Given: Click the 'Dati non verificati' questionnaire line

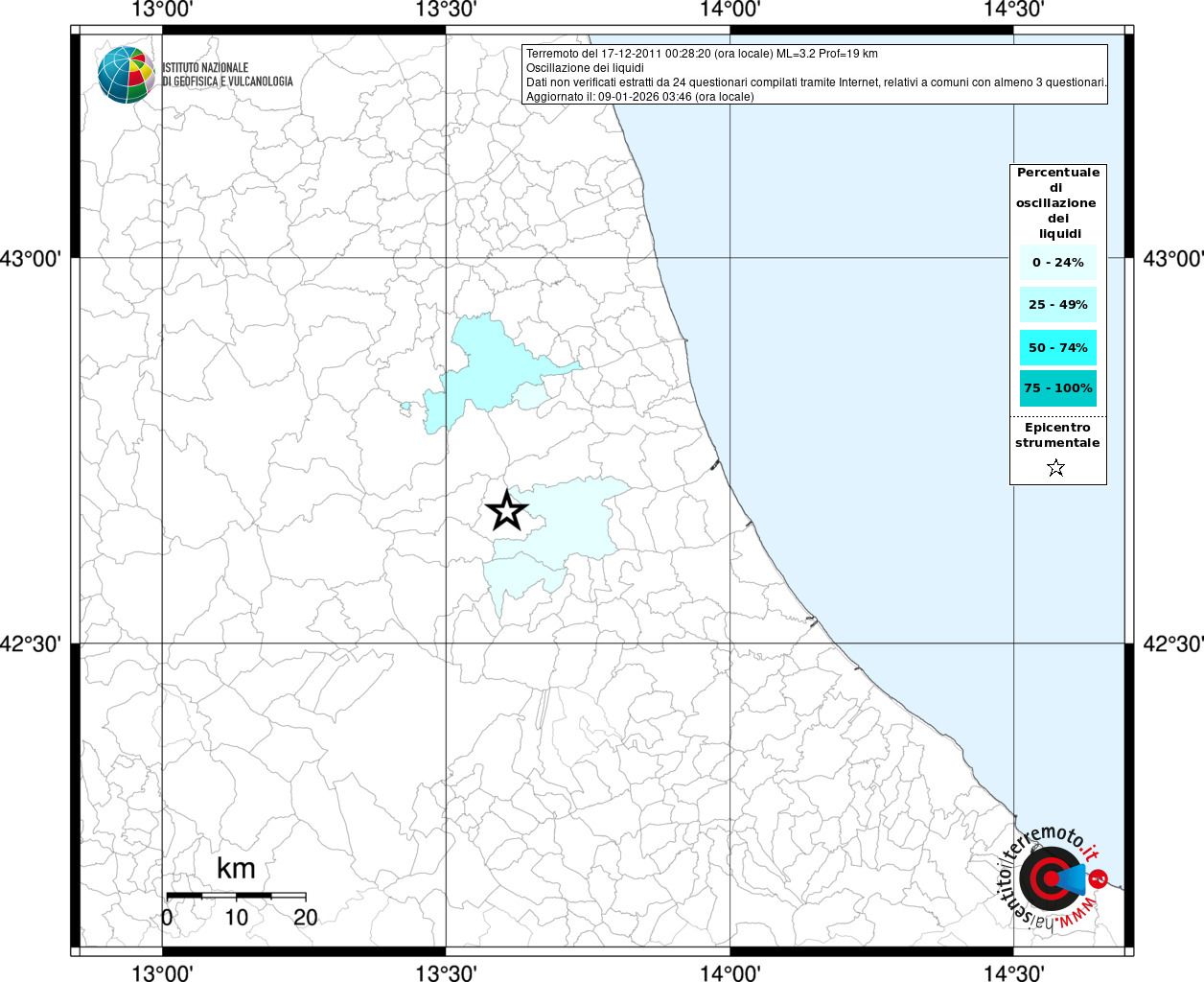Looking at the screenshot, I should pos(817,82).
